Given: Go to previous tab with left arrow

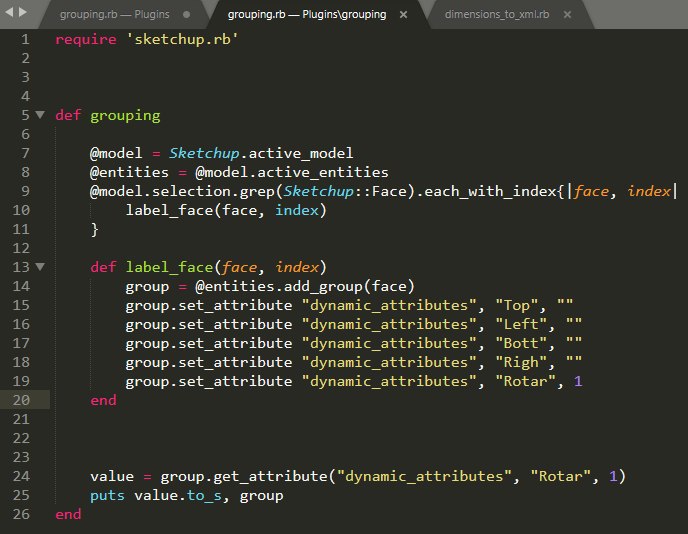Looking at the screenshot, I should pyautogui.click(x=9, y=12).
